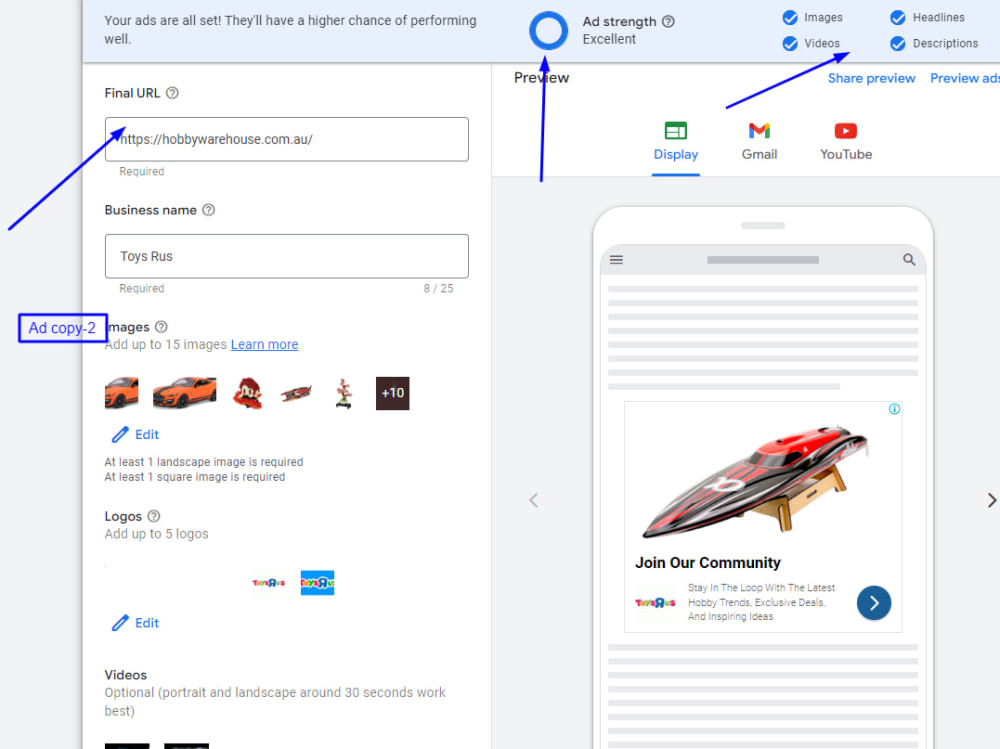The width and height of the screenshot is (1000, 749).
Task: Click the Descriptions checkmark icon
Action: tap(898, 43)
